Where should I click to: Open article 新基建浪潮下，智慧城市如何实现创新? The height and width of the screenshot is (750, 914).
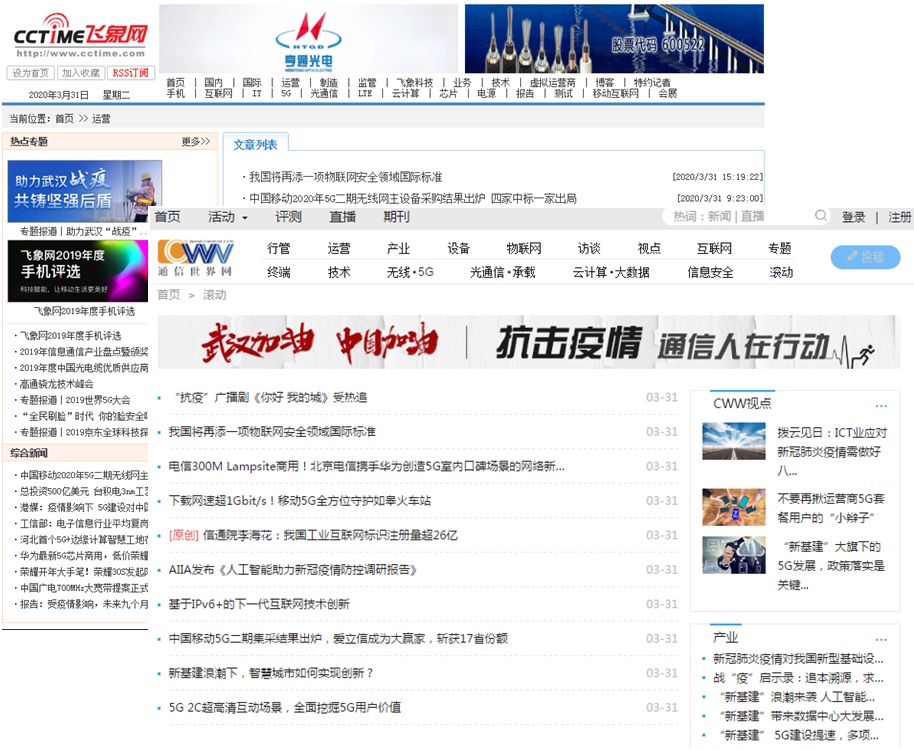click(x=270, y=672)
